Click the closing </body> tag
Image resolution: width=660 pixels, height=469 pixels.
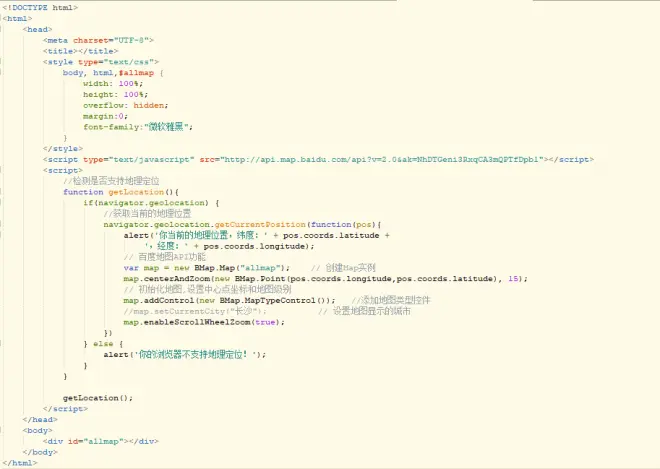point(40,452)
